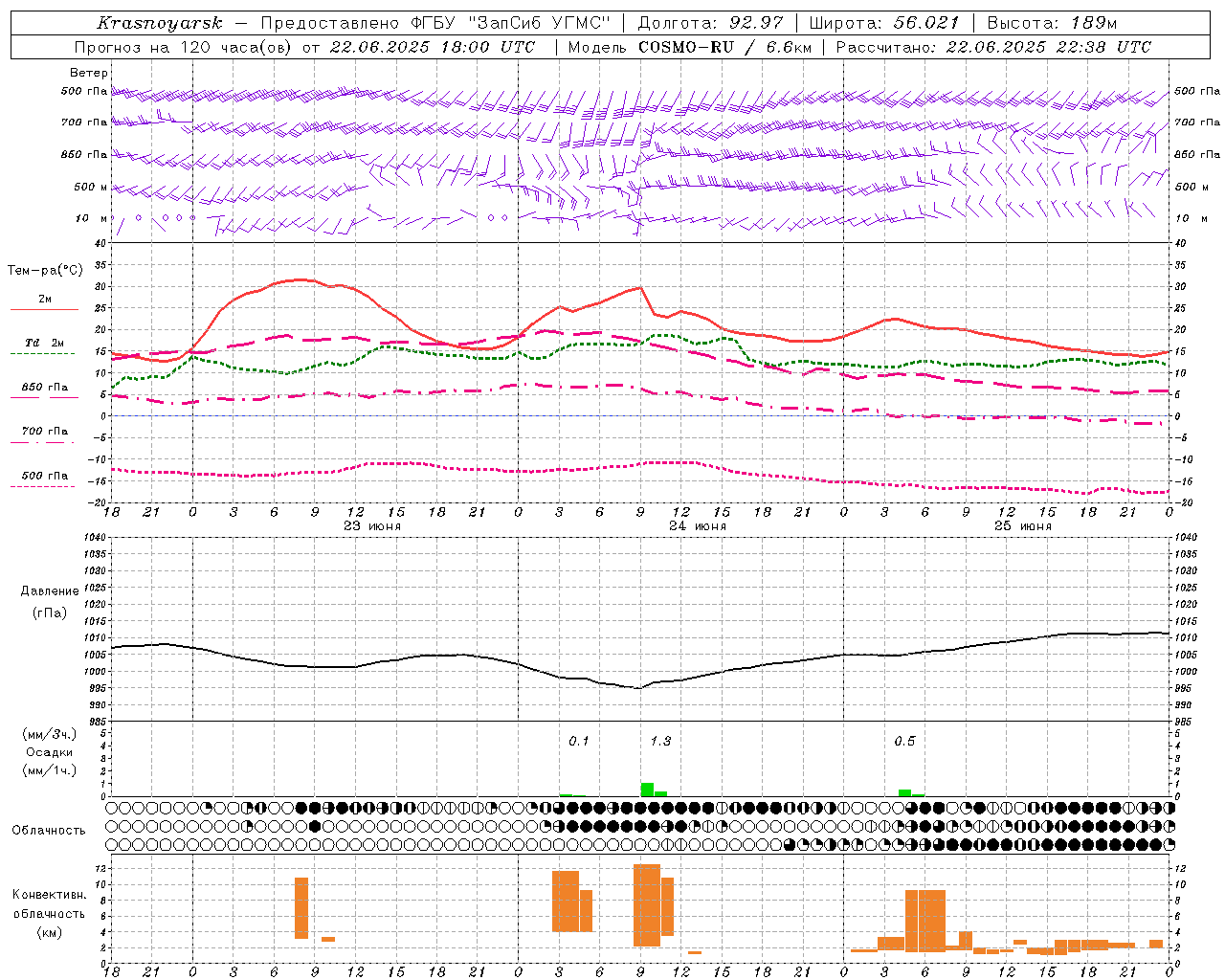The width and height of the screenshot is (1225, 980).
Task: Click the '(гПа)' pressure unit label
Action: [50, 613]
